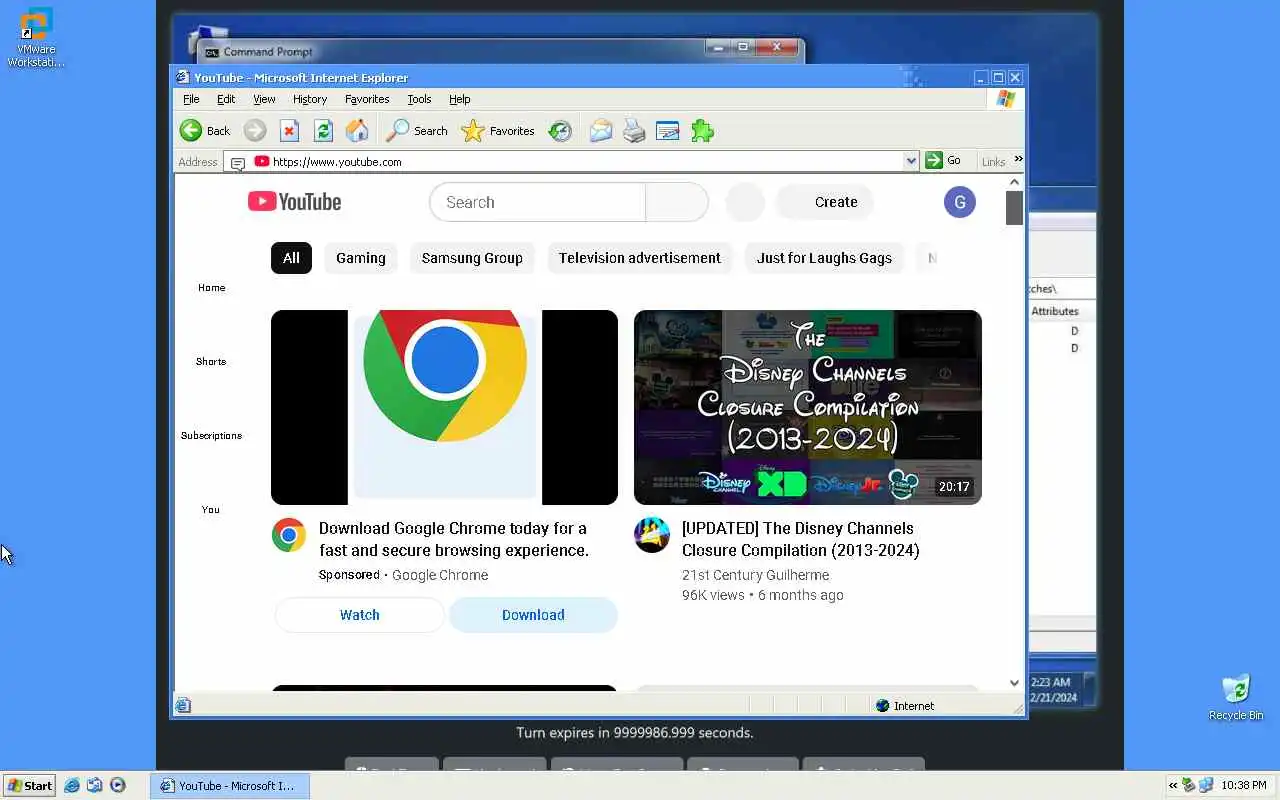Open Home in the YouTube sidebar
1280x800 pixels.
click(211, 288)
